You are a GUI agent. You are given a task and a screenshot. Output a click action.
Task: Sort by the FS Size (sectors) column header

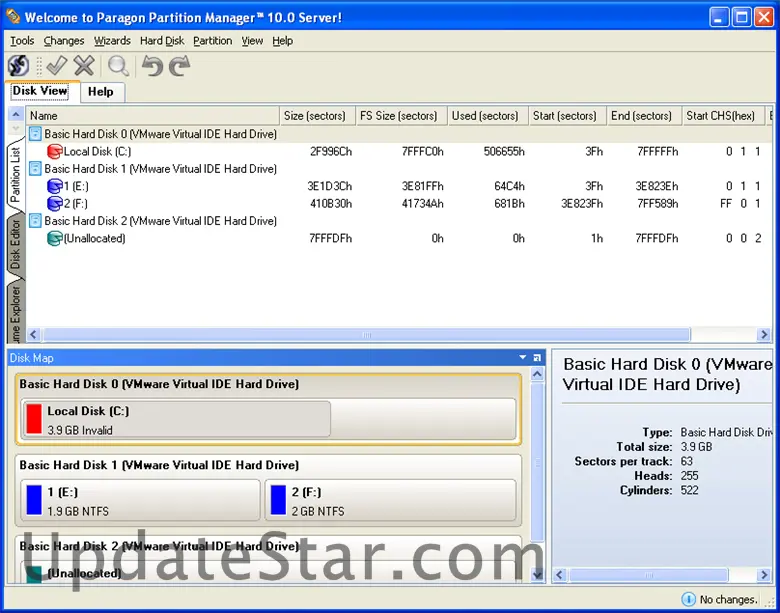(x=401, y=115)
